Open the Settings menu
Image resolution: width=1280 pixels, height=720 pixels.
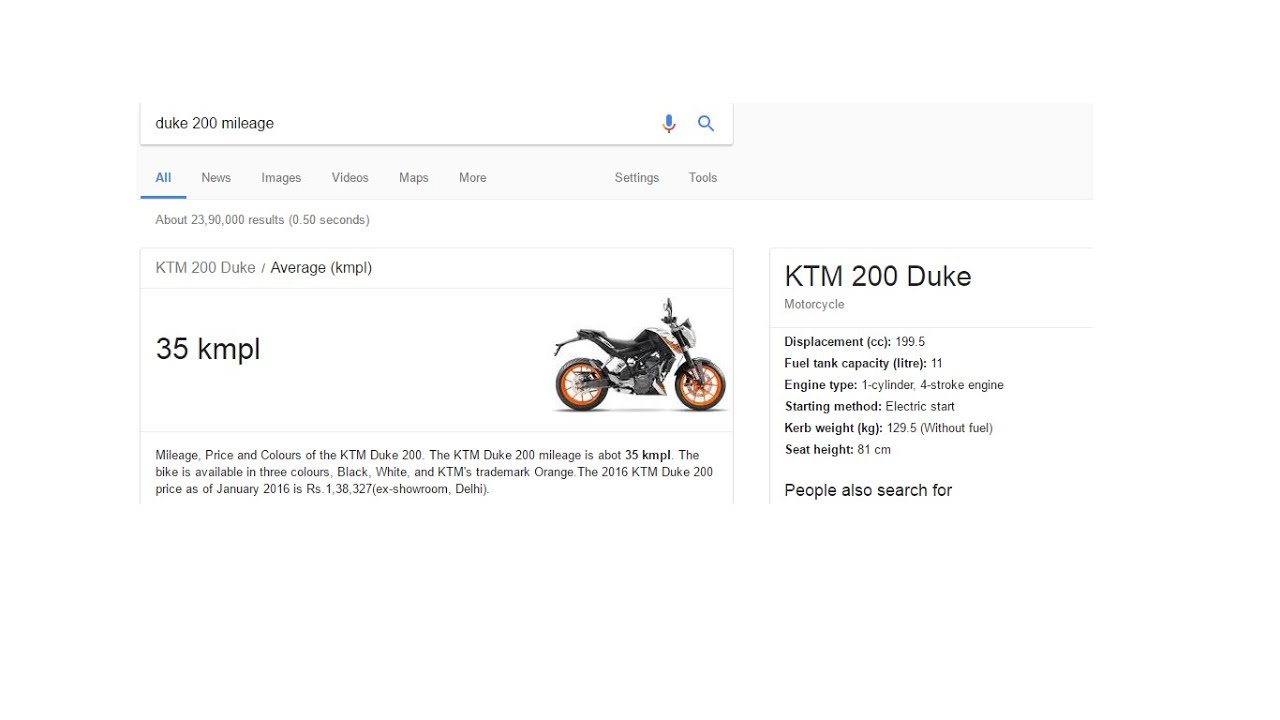point(637,178)
